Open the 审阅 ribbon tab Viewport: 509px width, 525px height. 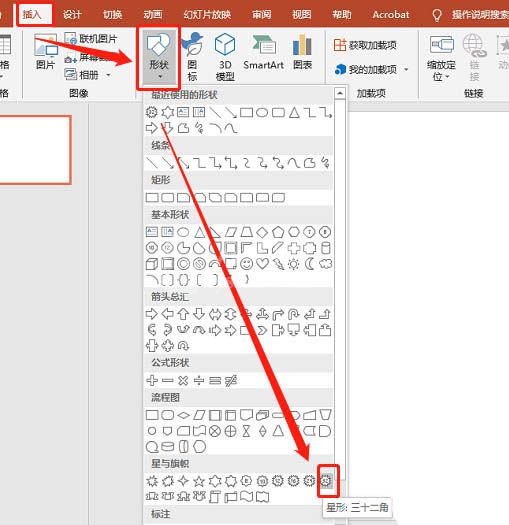[x=262, y=15]
